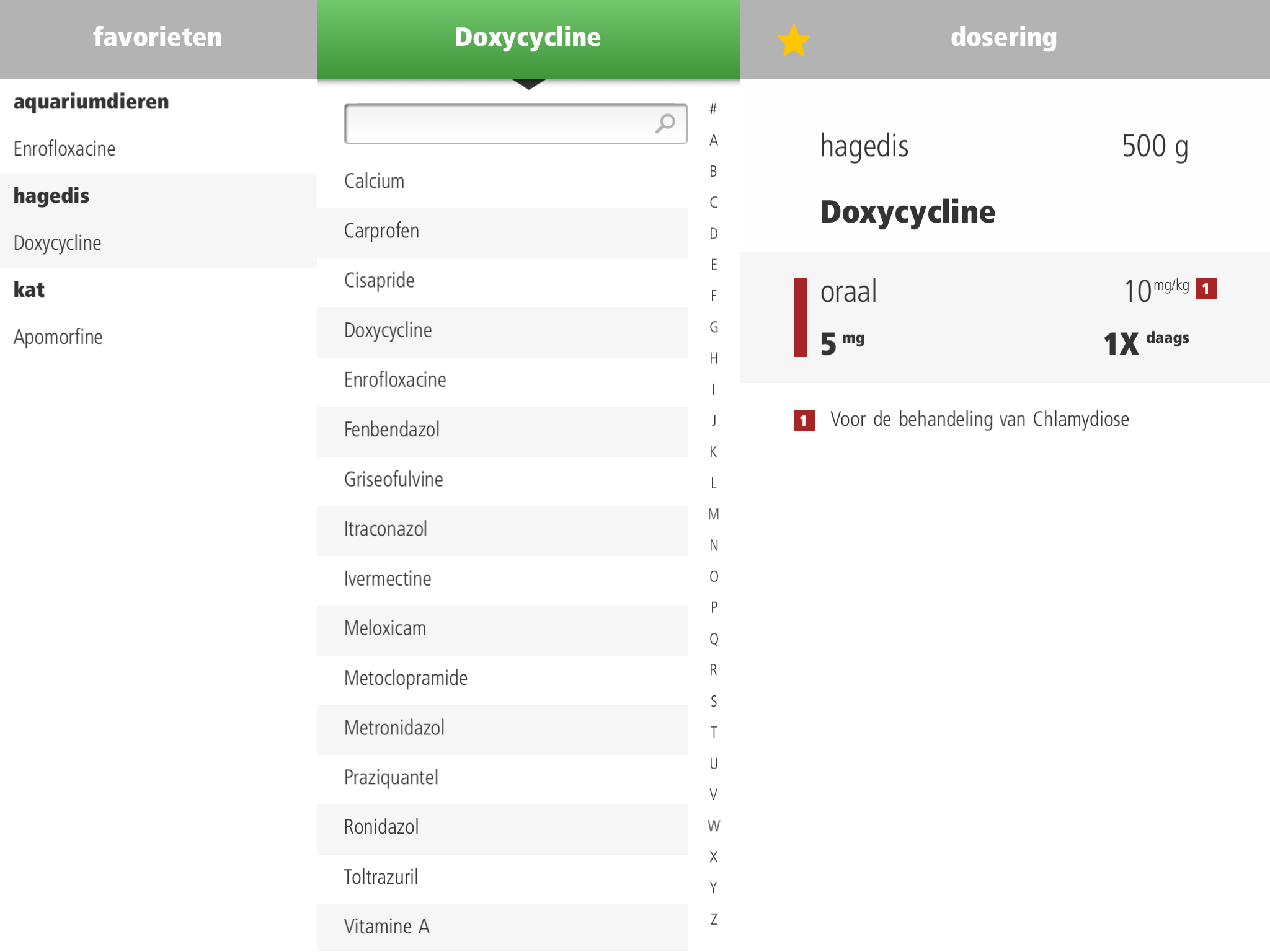
Task: Open the favorieten tab
Action: tap(158, 37)
